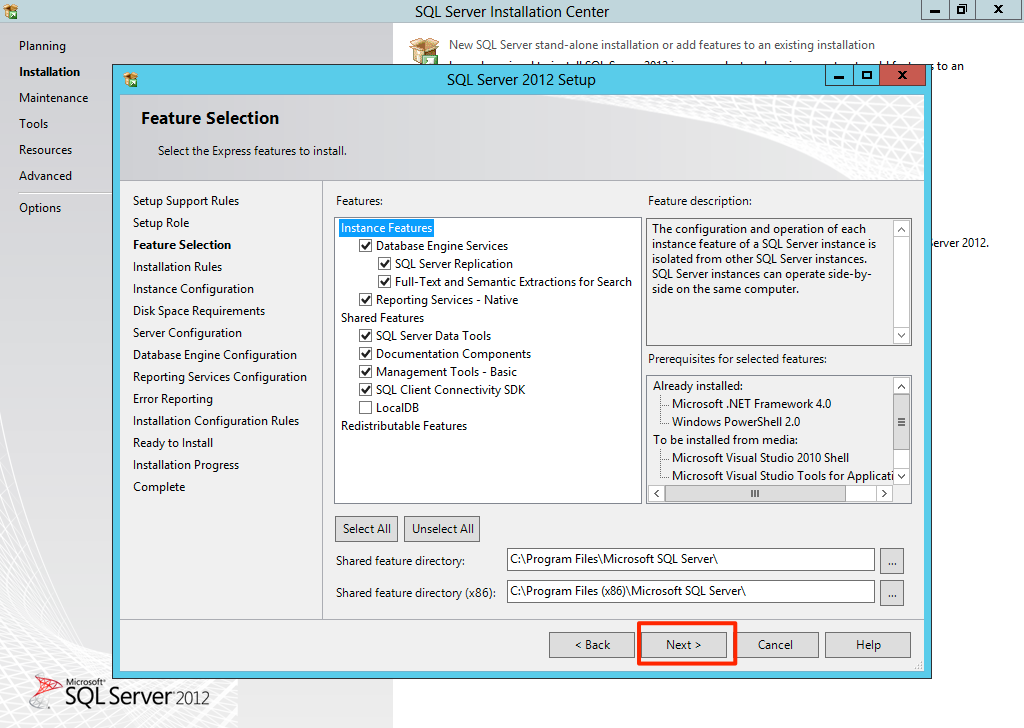Click the Installation Center title bar icon
Screen dimensions: 1024x728
(10, 11)
